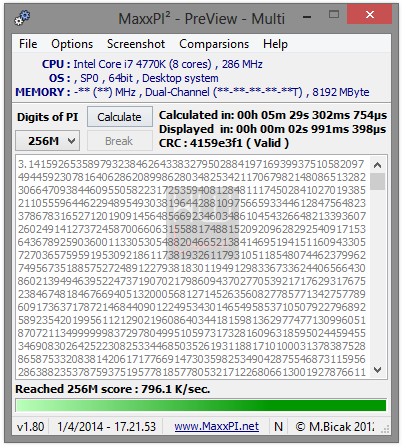Maximize the MaxxPI window
Image resolution: width=406 pixels, height=448 pixels.
334,15
